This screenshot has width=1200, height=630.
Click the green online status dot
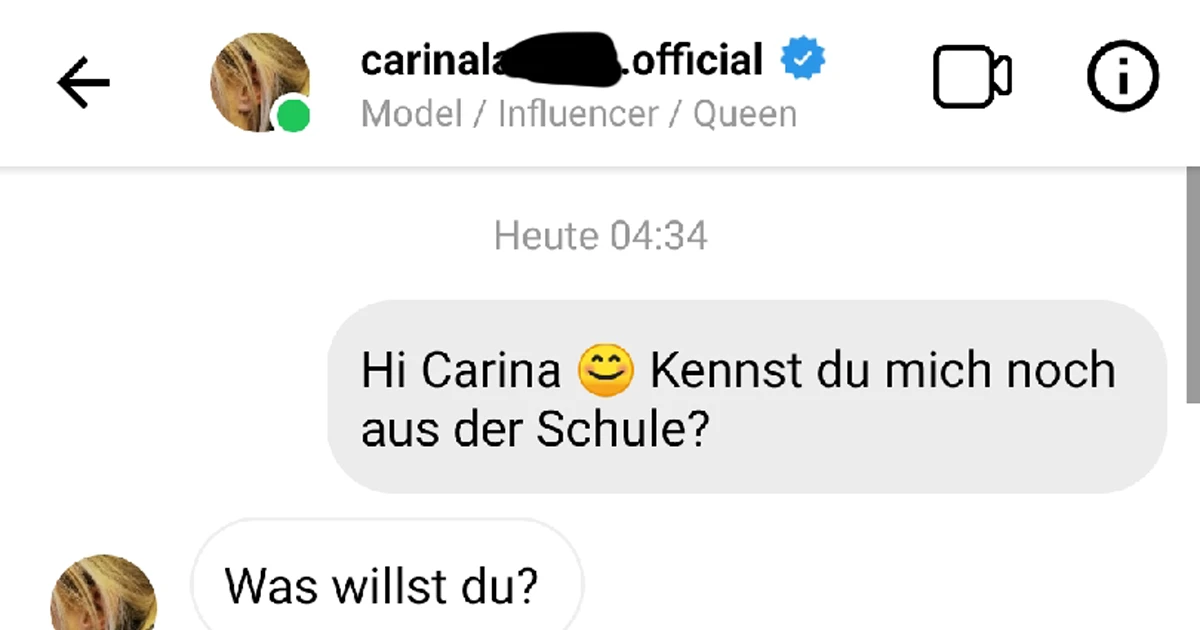coord(293,117)
